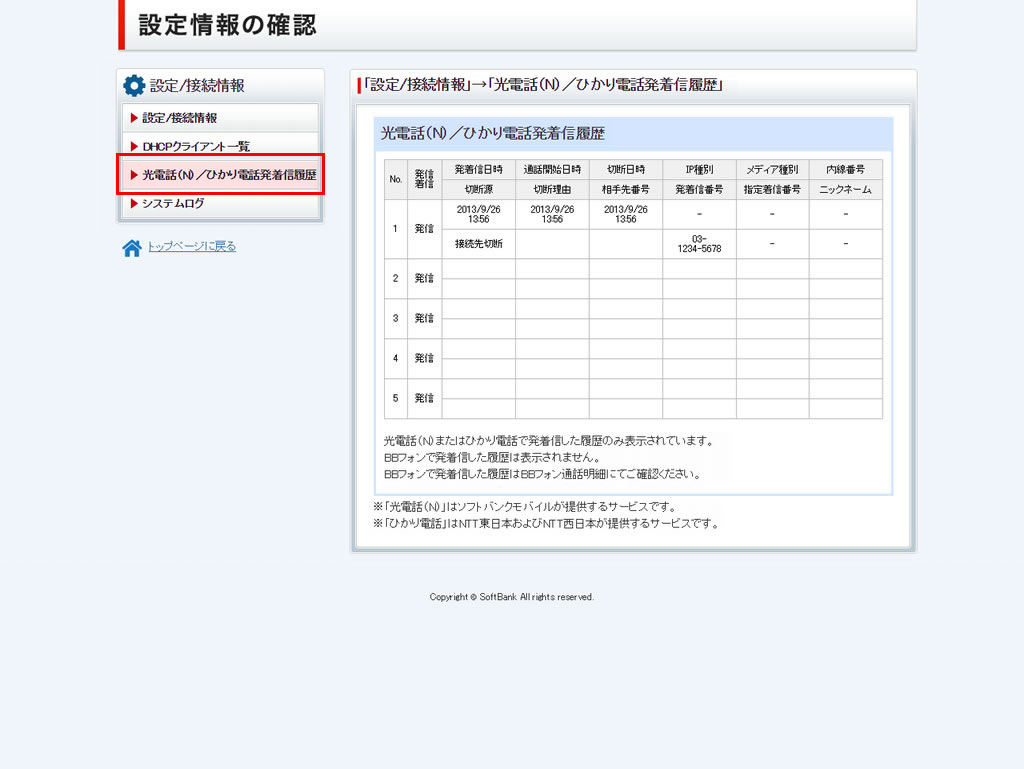Image resolution: width=1024 pixels, height=769 pixels.
Task: Click the 内線番号 column header
Action: [x=846, y=170]
